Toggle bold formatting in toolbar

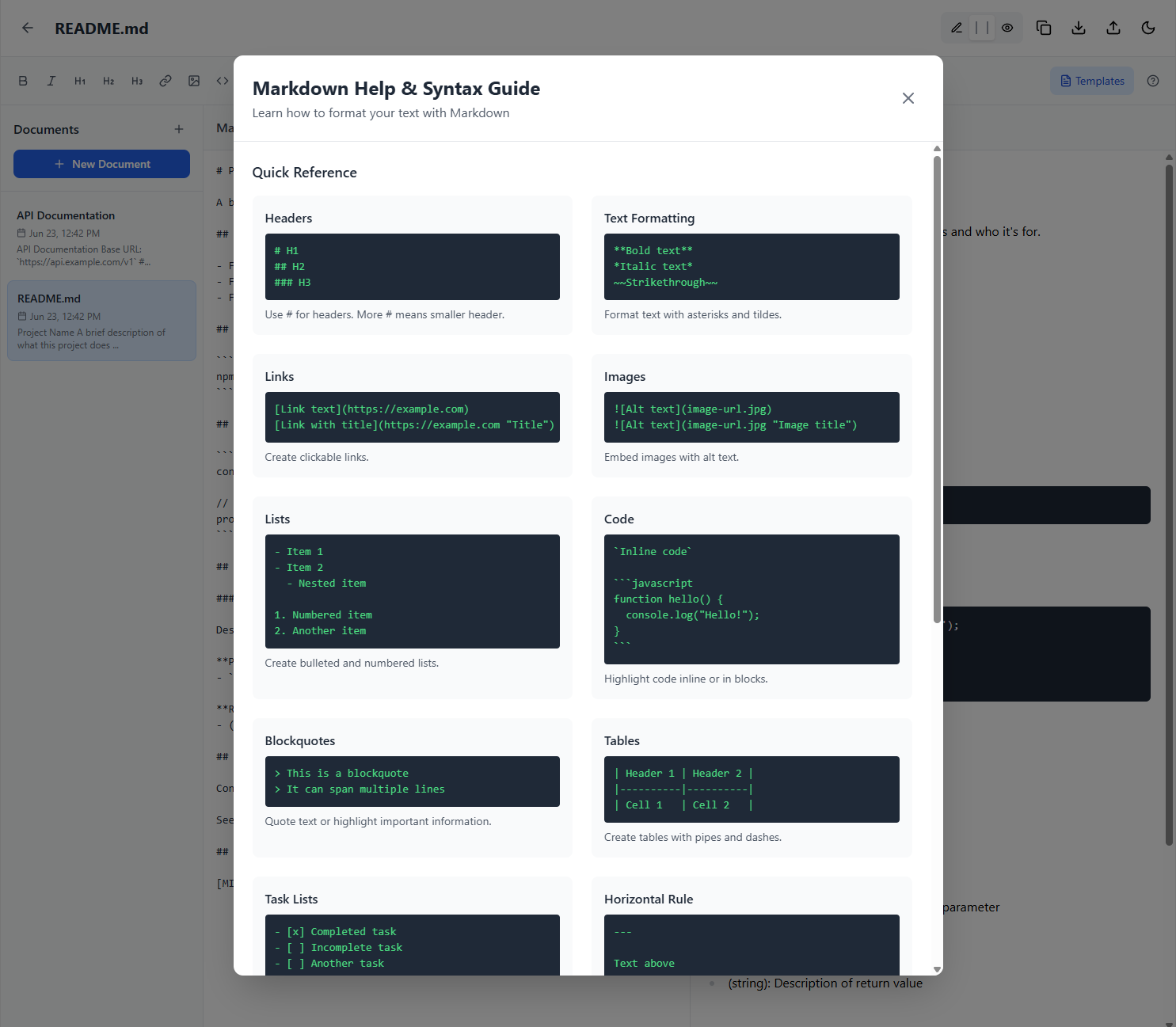click(23, 81)
